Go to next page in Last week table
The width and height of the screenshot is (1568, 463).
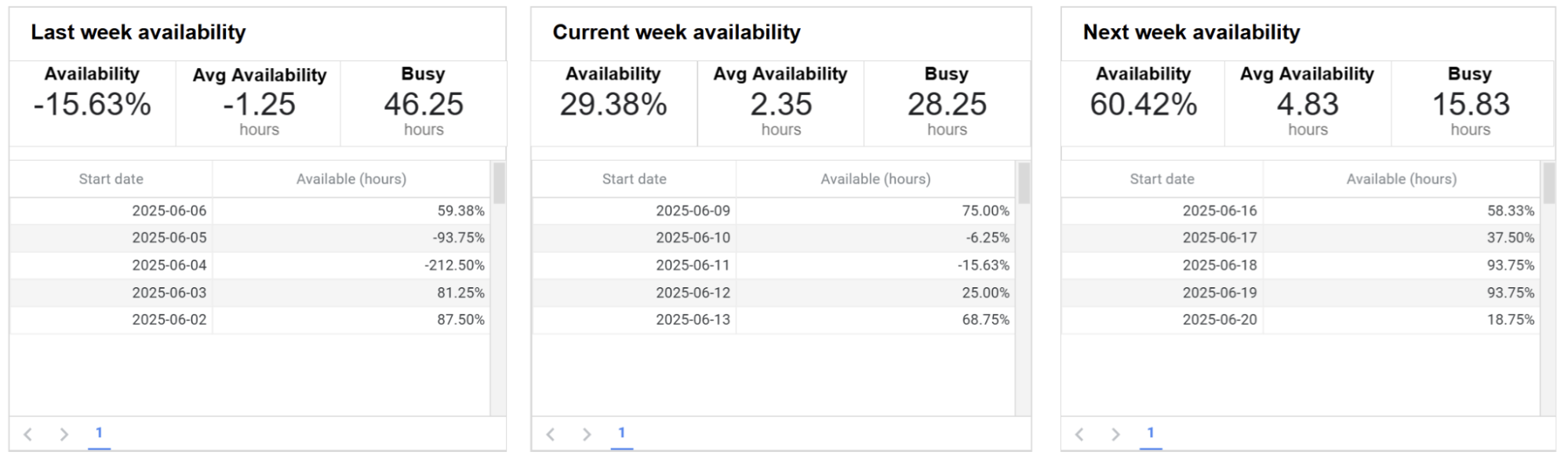point(64,434)
